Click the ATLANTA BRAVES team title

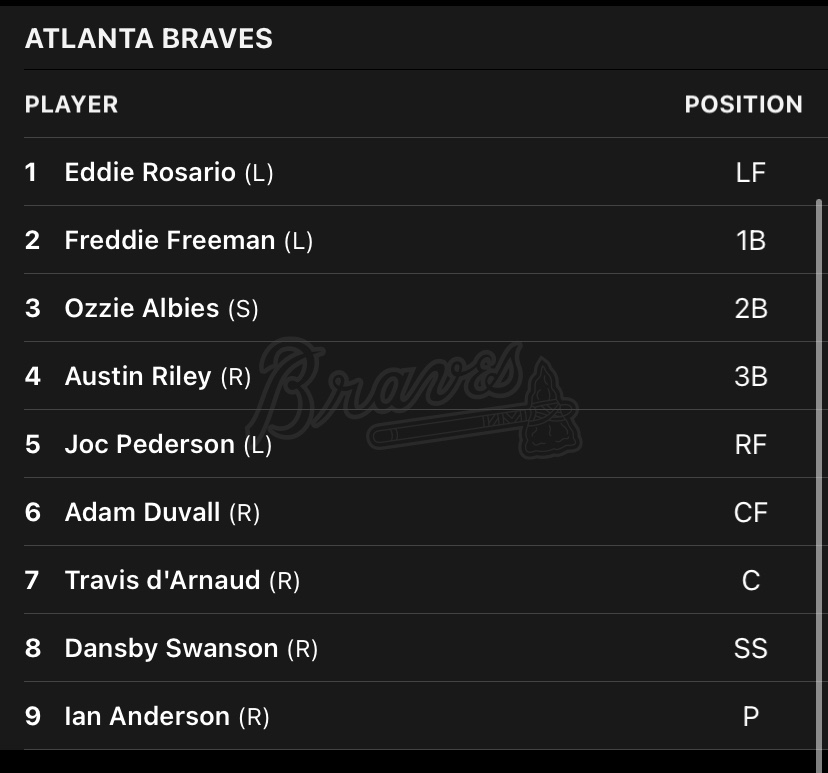pyautogui.click(x=148, y=38)
